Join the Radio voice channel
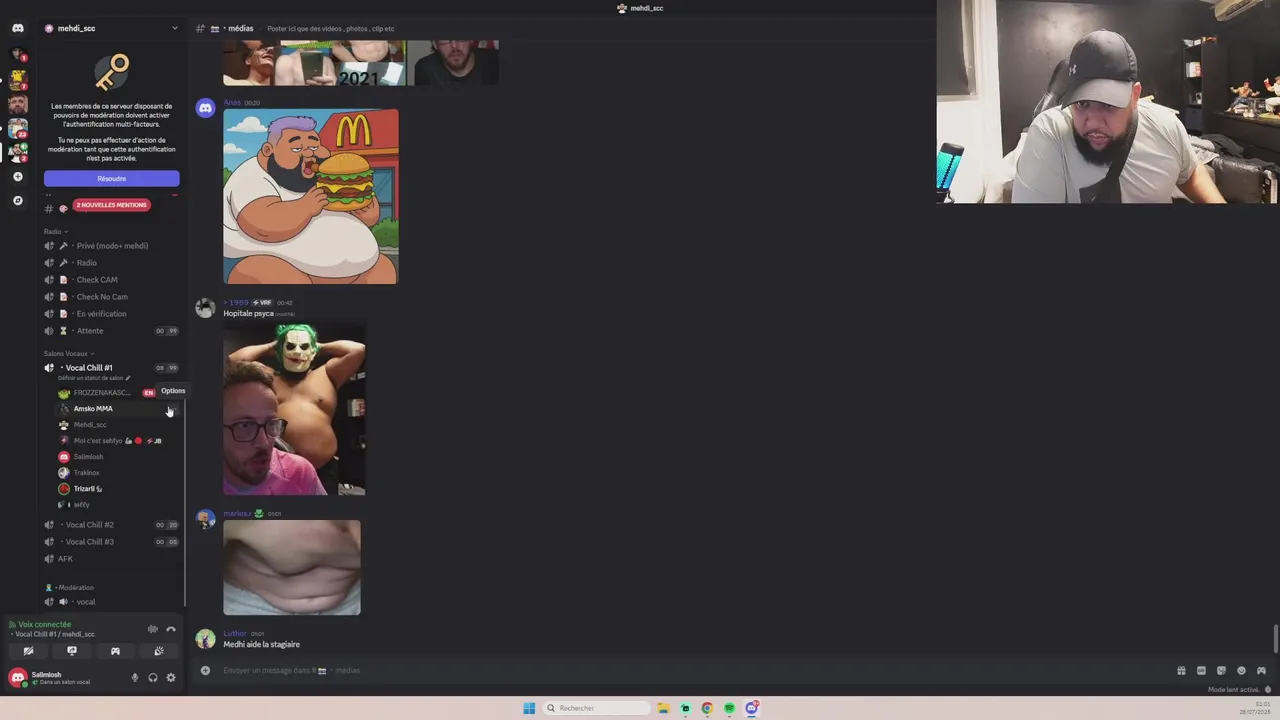The width and height of the screenshot is (1280, 720). 111,263
